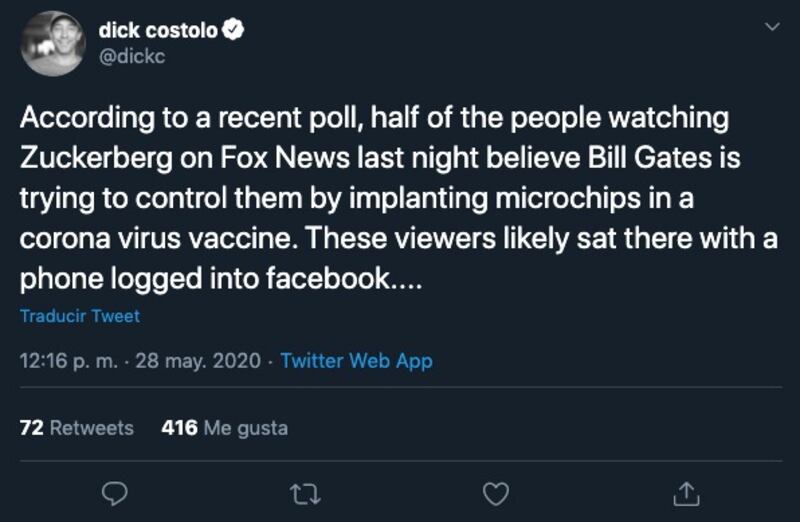Expand the tweet options chevron
800x522 pixels.
(772, 27)
